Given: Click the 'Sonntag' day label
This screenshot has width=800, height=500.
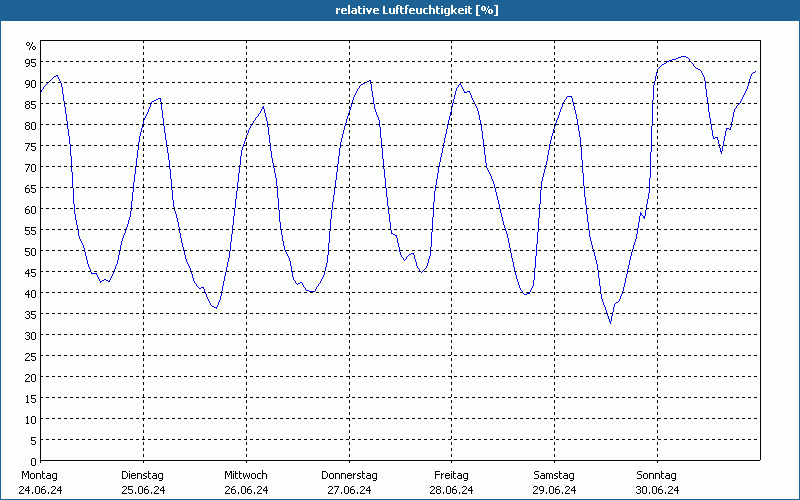Looking at the screenshot, I should point(656,476).
